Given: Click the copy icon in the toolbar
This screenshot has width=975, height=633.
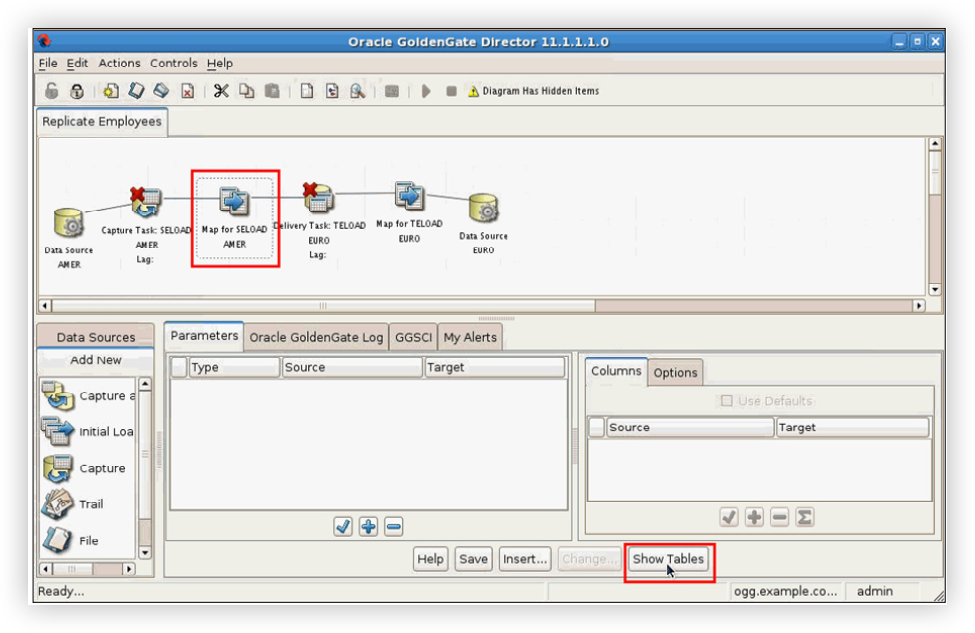Looking at the screenshot, I should [x=247, y=91].
